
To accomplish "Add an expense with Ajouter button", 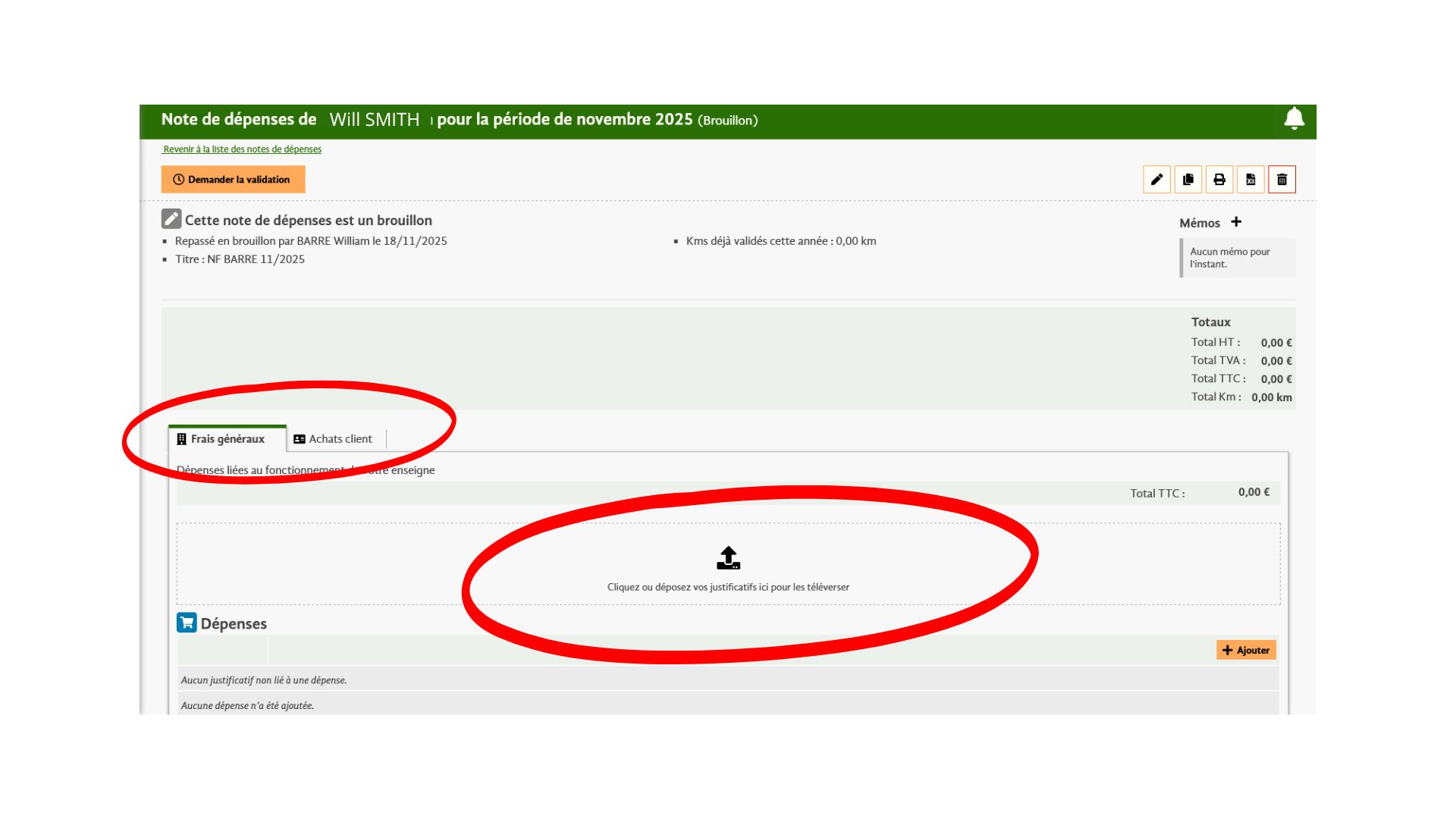I will (1246, 650).
